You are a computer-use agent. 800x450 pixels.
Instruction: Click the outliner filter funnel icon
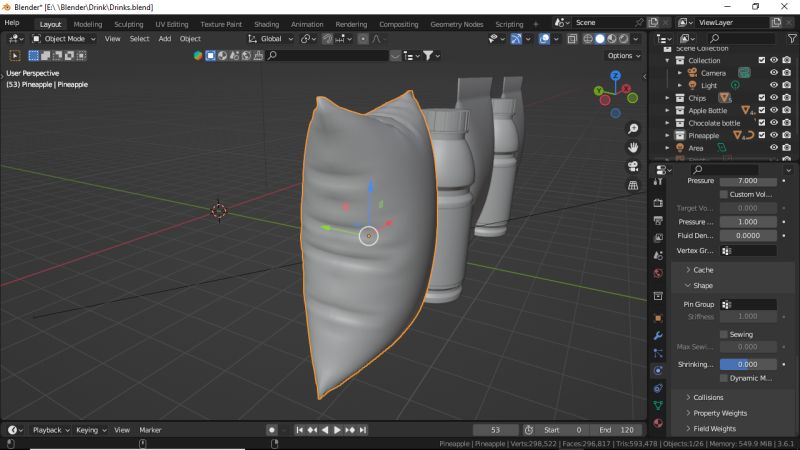click(792, 38)
